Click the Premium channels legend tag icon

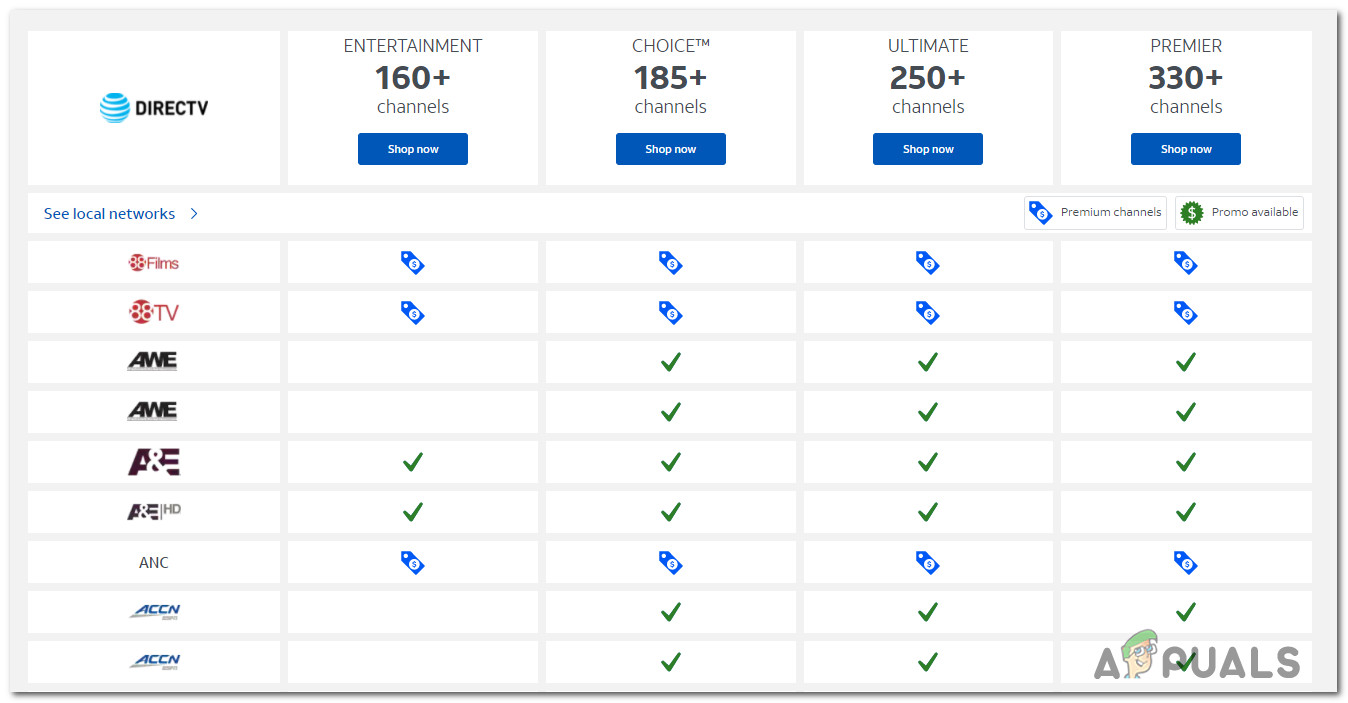[x=1041, y=212]
